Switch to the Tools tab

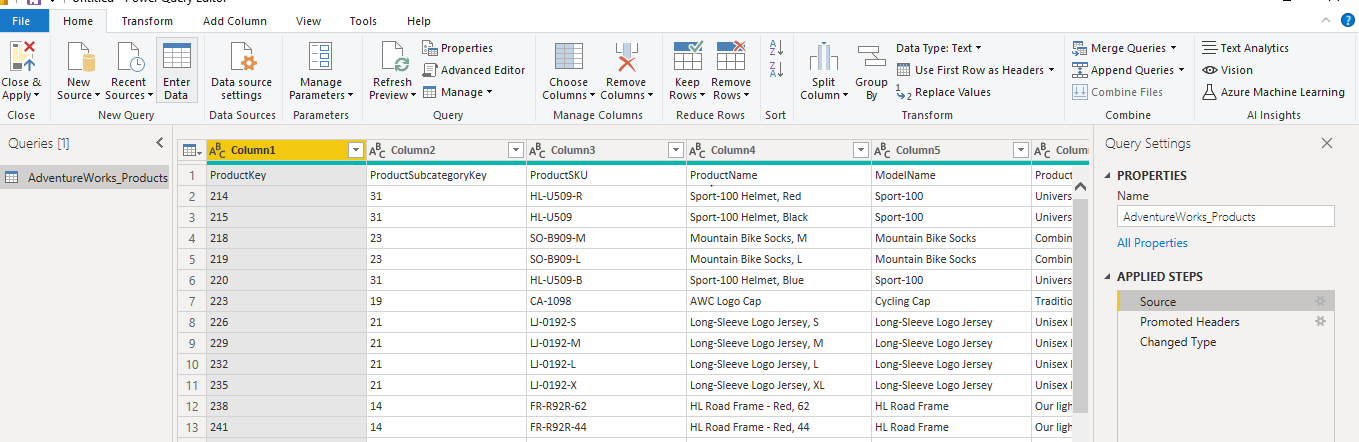tap(363, 21)
